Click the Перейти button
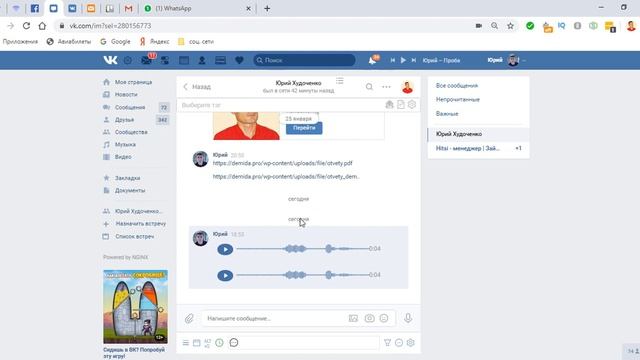The width and height of the screenshot is (640, 360). (x=304, y=128)
